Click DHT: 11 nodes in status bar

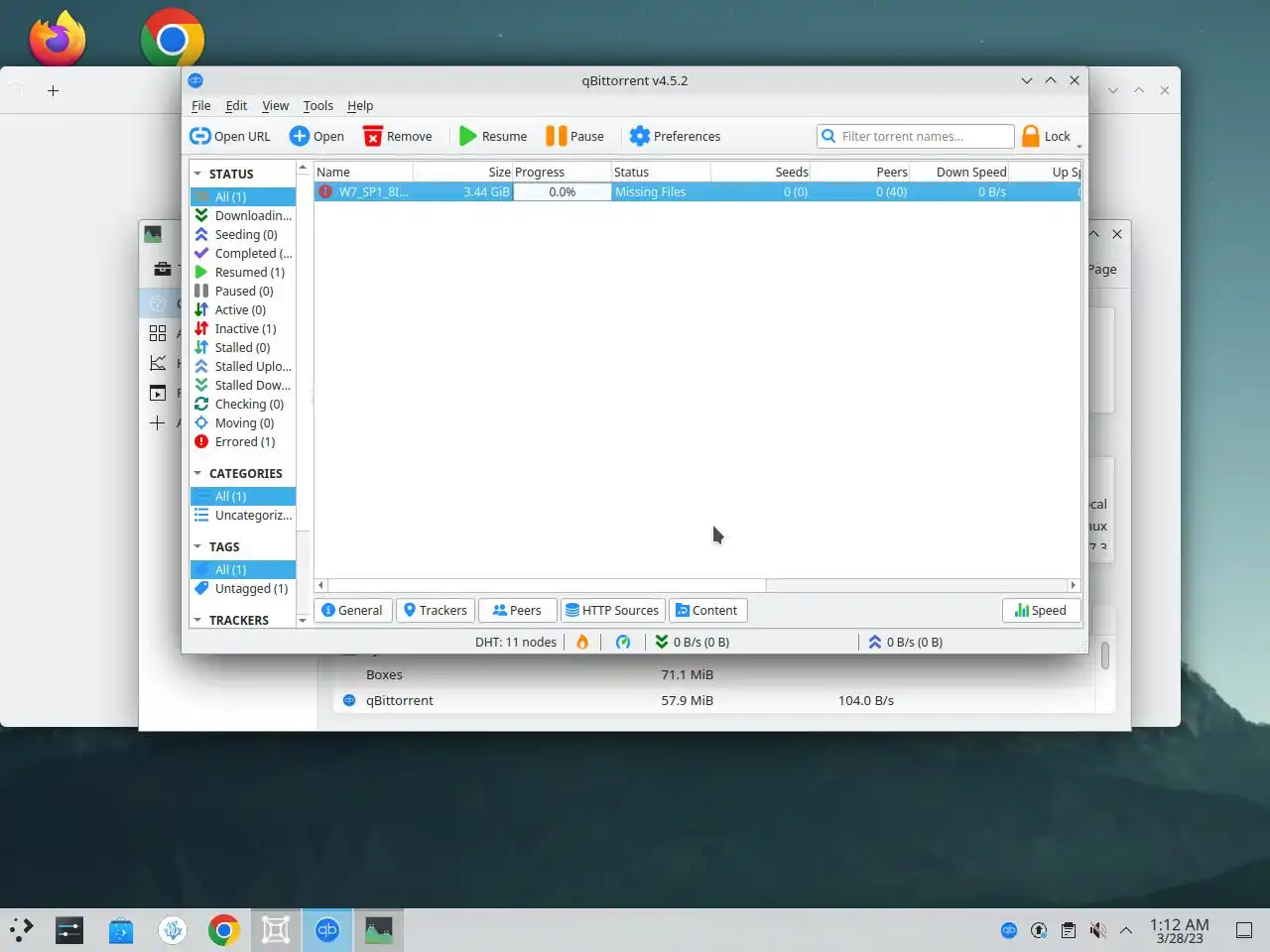(x=516, y=642)
